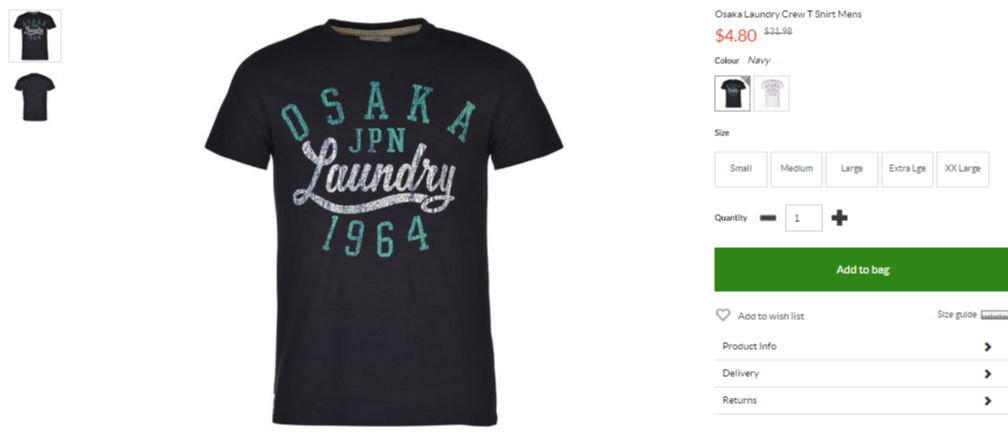Select size Large
The height and width of the screenshot is (437, 1008).
[x=852, y=169]
